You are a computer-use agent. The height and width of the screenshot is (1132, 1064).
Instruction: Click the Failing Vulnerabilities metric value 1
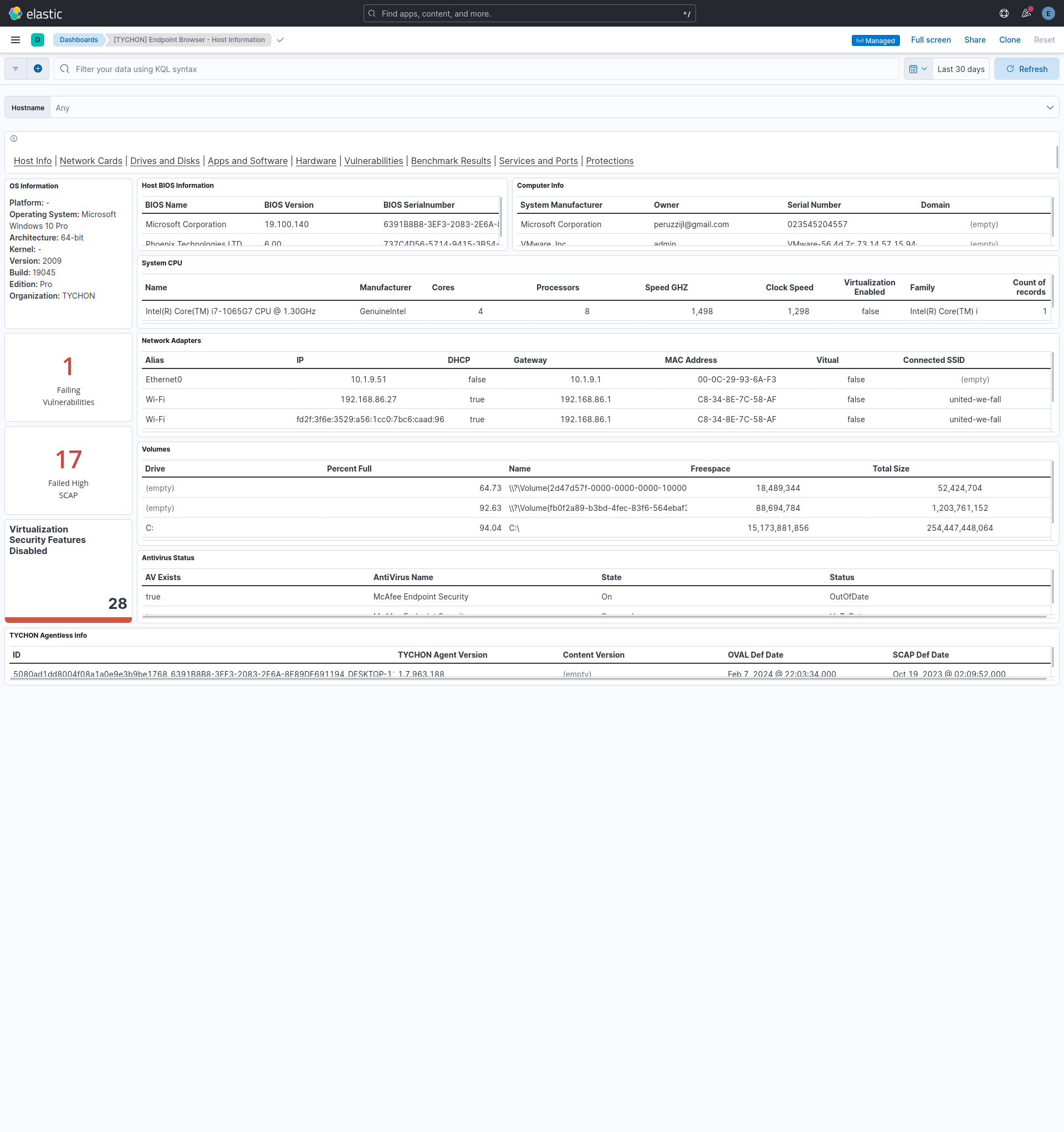click(68, 366)
